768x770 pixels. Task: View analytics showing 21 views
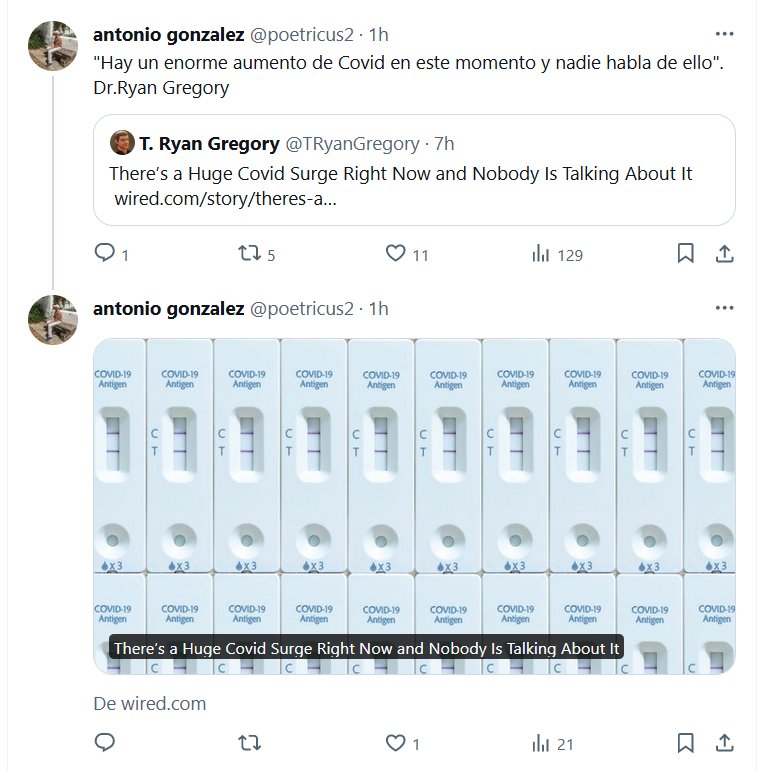click(541, 742)
